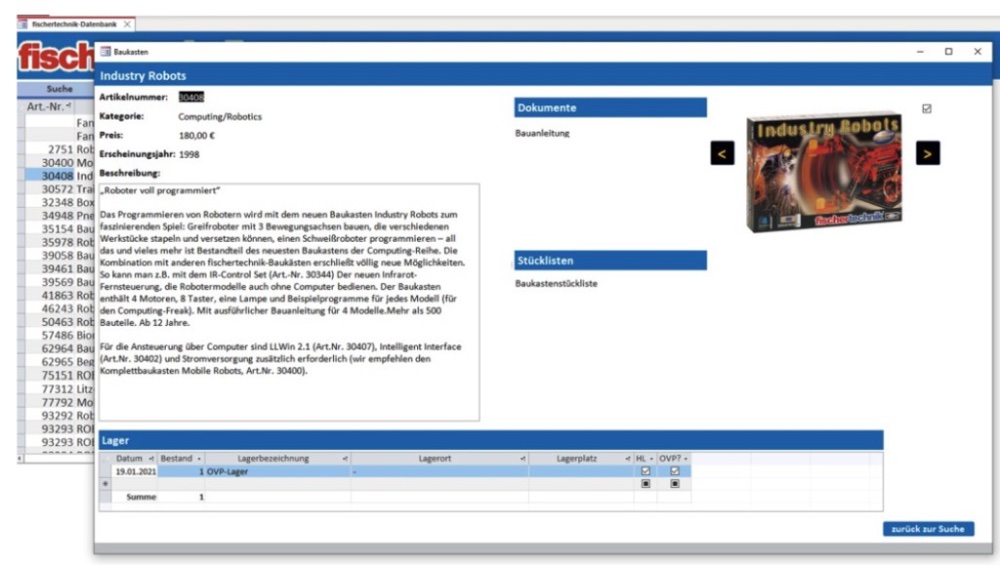Select the 19.01.2021 Lager row by its row selector

(105, 472)
